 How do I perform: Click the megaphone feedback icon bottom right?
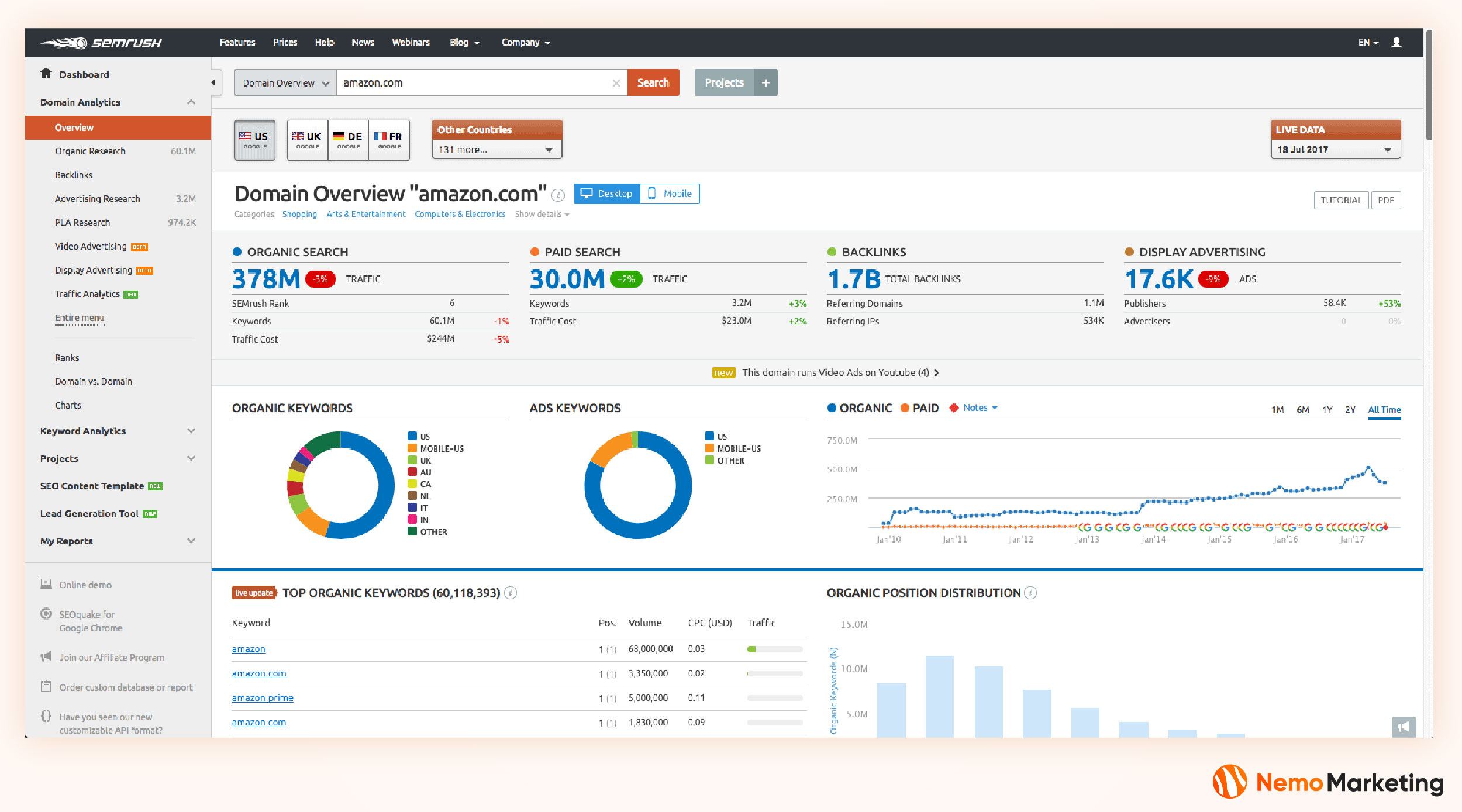[1403, 727]
